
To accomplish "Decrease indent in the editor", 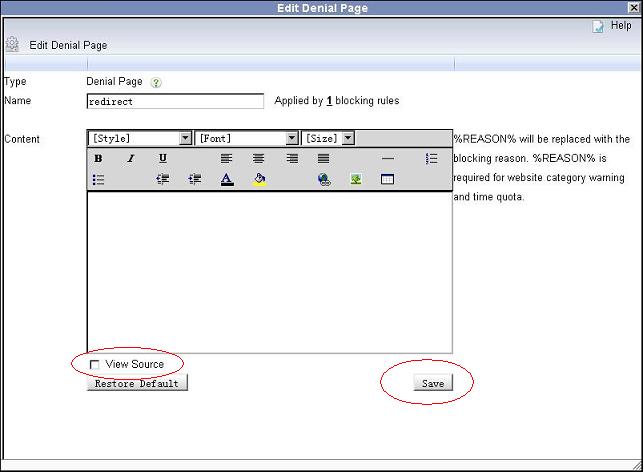I will 163,179.
